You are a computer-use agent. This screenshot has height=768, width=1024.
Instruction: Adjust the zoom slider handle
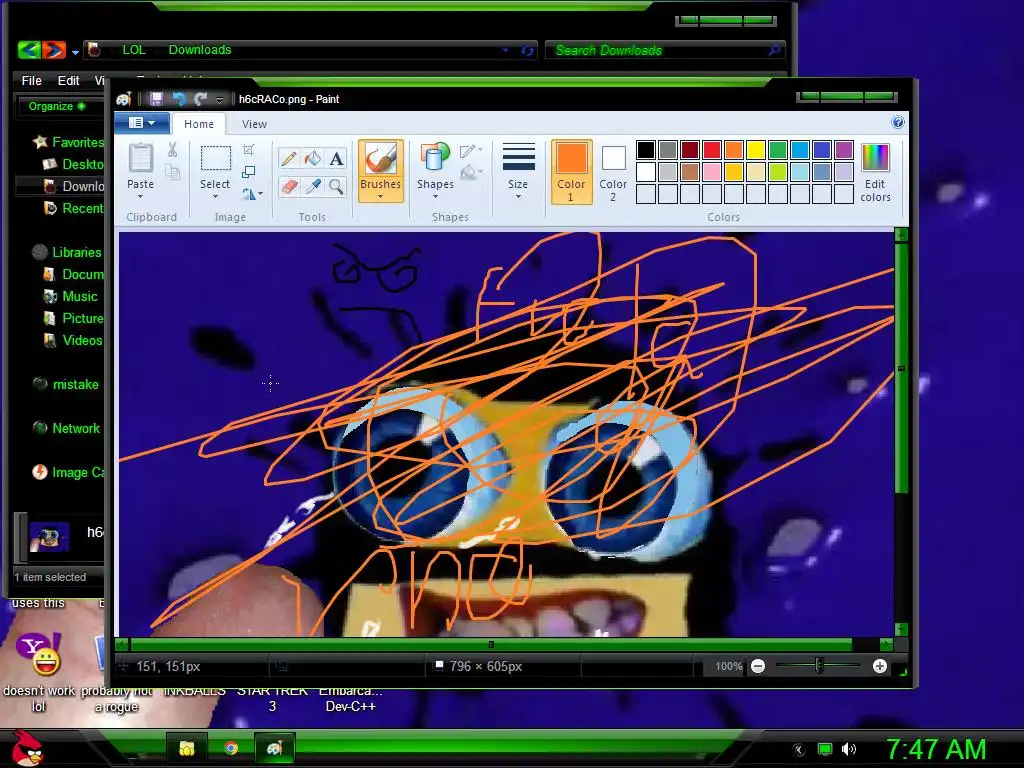click(818, 665)
